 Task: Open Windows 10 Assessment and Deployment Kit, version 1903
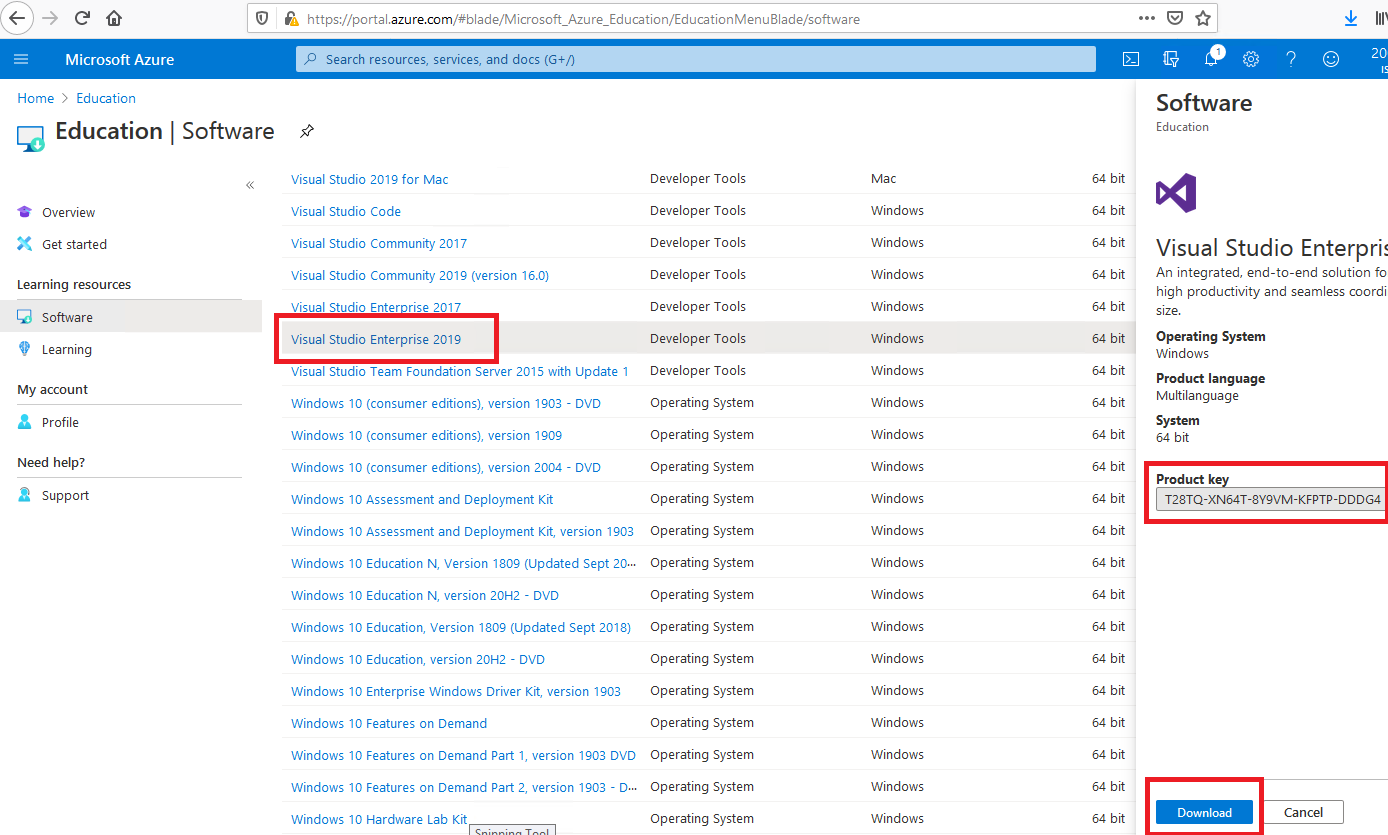click(x=462, y=531)
